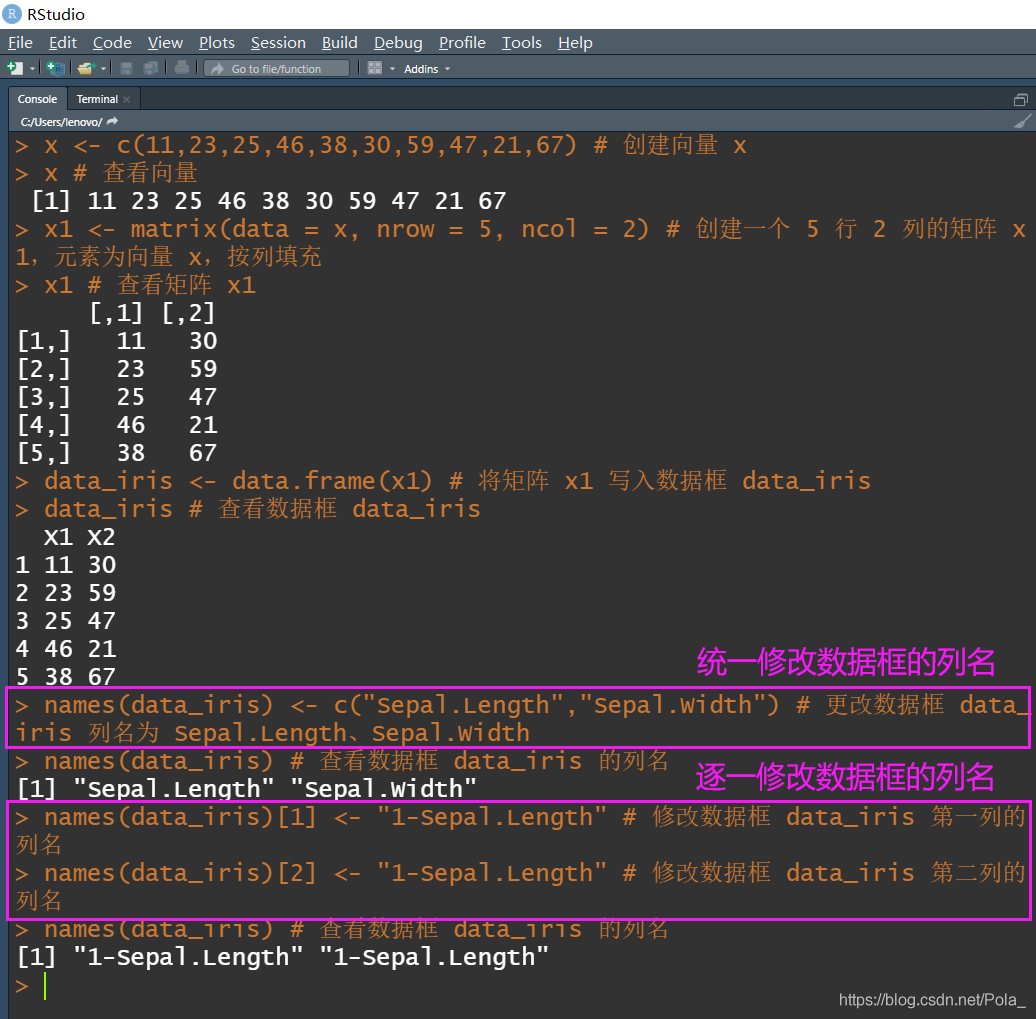Image resolution: width=1036 pixels, height=1019 pixels.
Task: Open the new R project icon
Action: tap(54, 68)
